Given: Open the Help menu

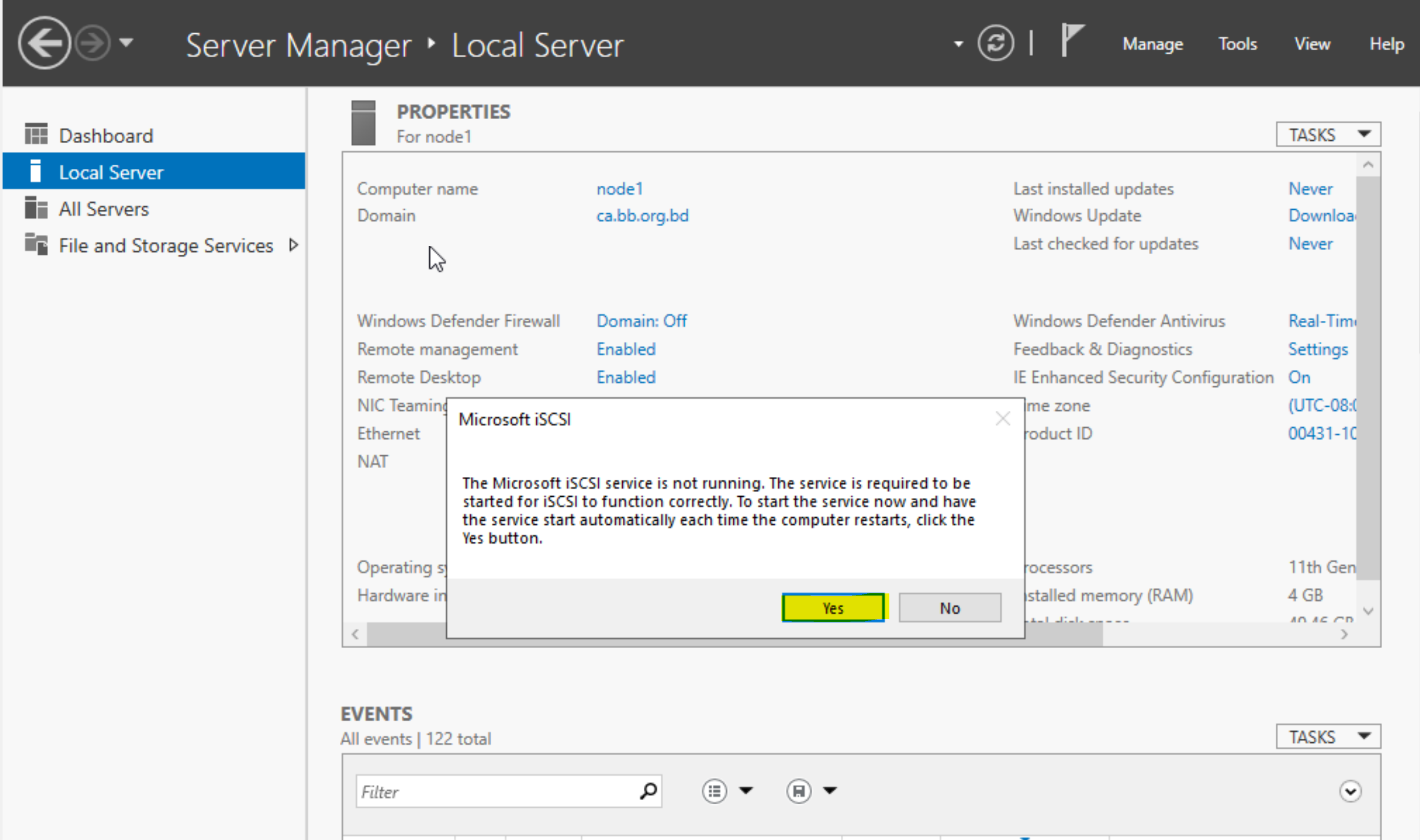Looking at the screenshot, I should click(1386, 43).
